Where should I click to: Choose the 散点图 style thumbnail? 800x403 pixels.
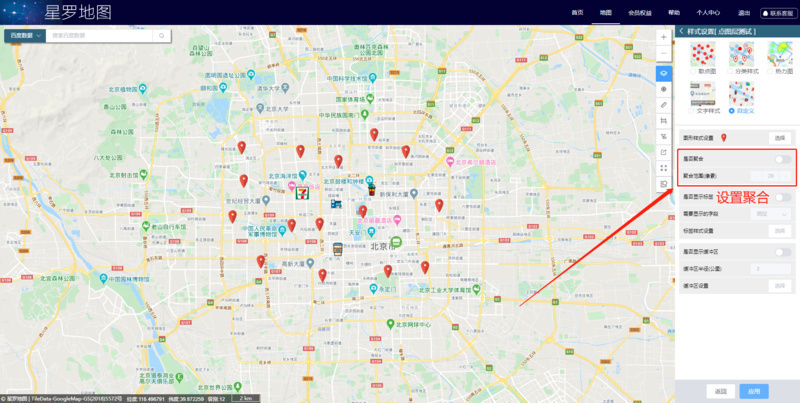pyautogui.click(x=703, y=54)
